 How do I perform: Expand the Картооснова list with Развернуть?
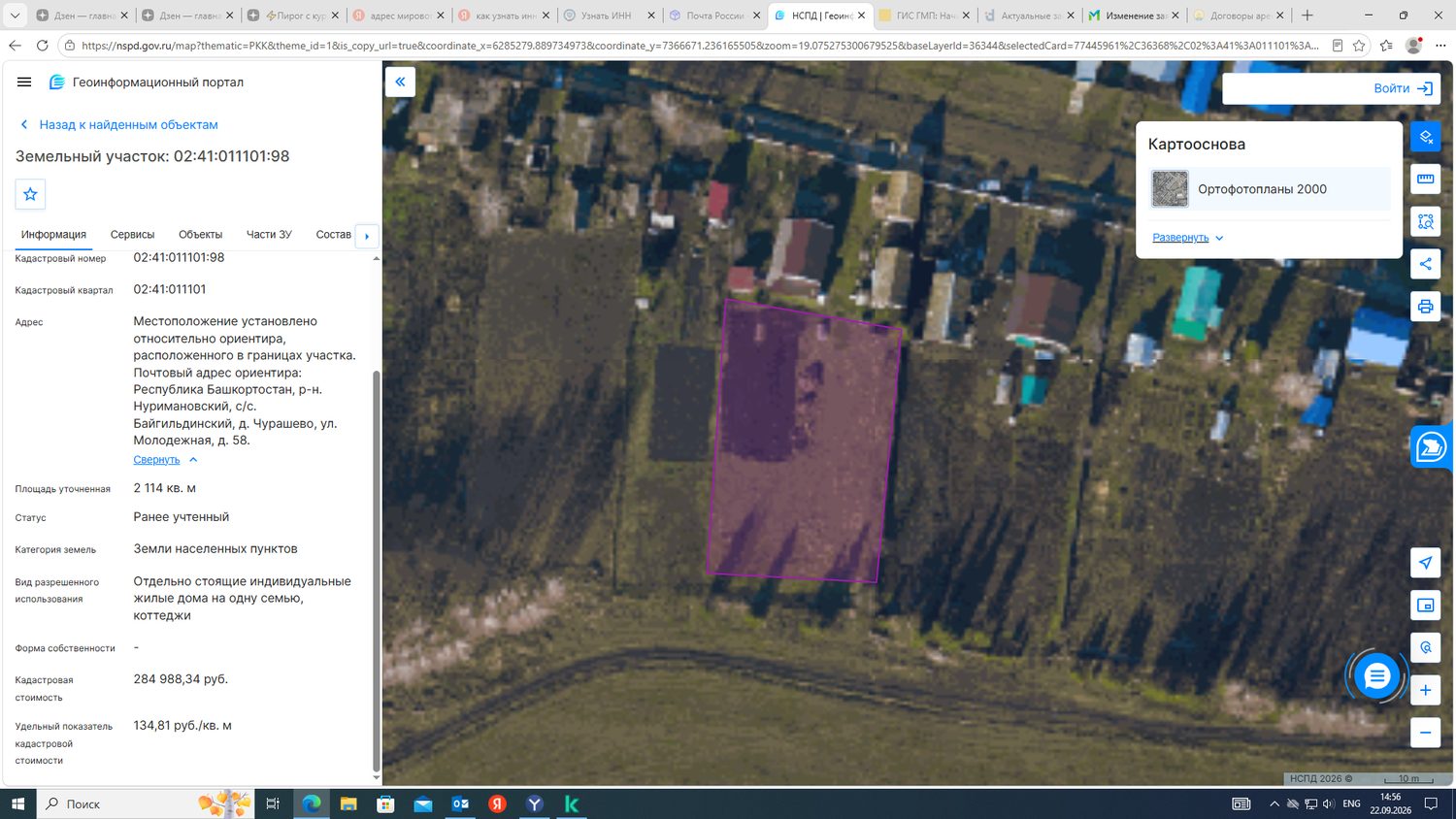click(x=1188, y=238)
